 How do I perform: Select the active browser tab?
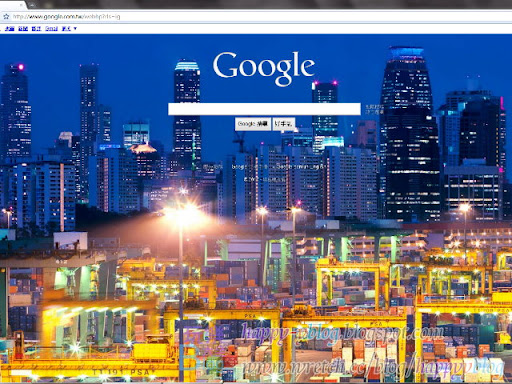pos(9,4)
